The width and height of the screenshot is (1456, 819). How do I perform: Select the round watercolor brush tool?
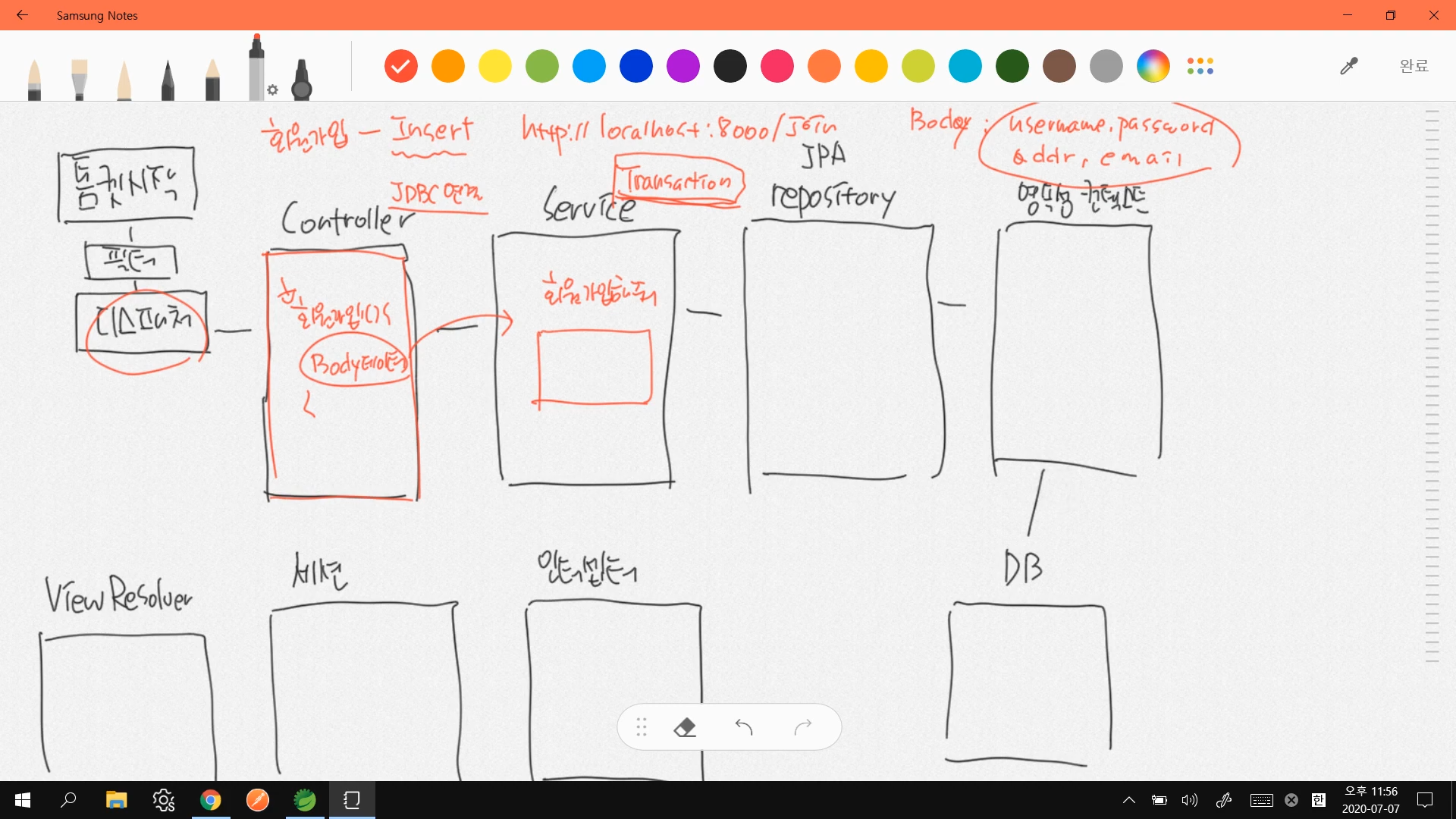[34, 79]
